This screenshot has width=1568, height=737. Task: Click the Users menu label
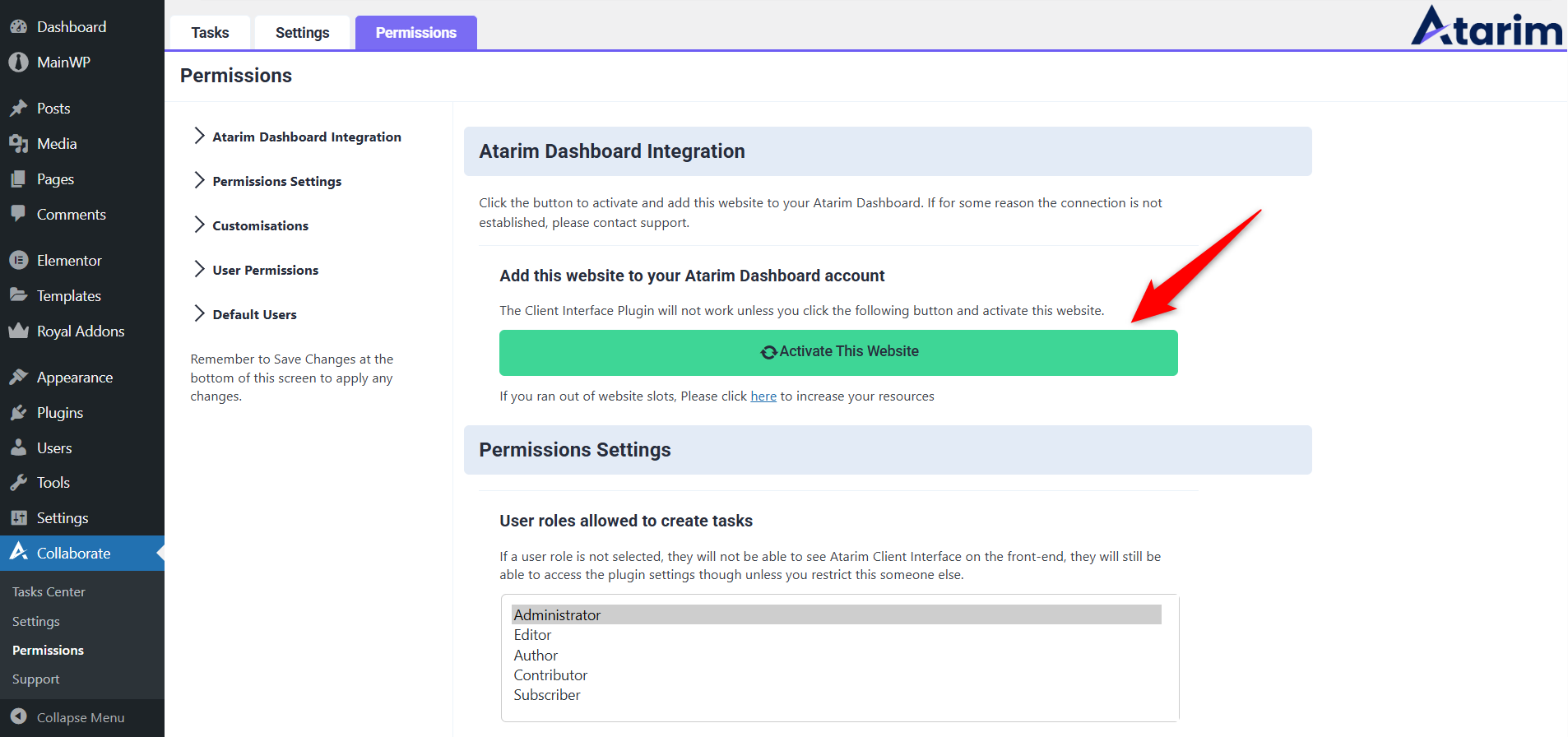[54, 447]
